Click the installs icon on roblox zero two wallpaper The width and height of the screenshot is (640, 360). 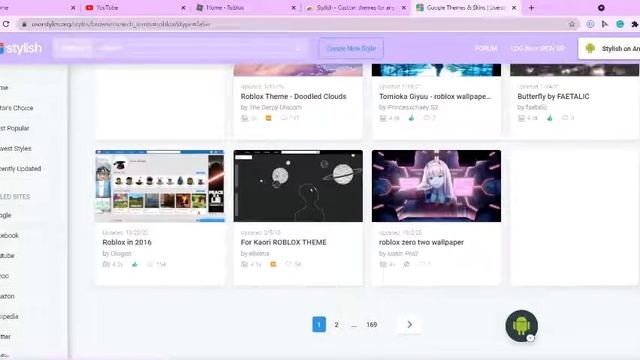(x=383, y=264)
